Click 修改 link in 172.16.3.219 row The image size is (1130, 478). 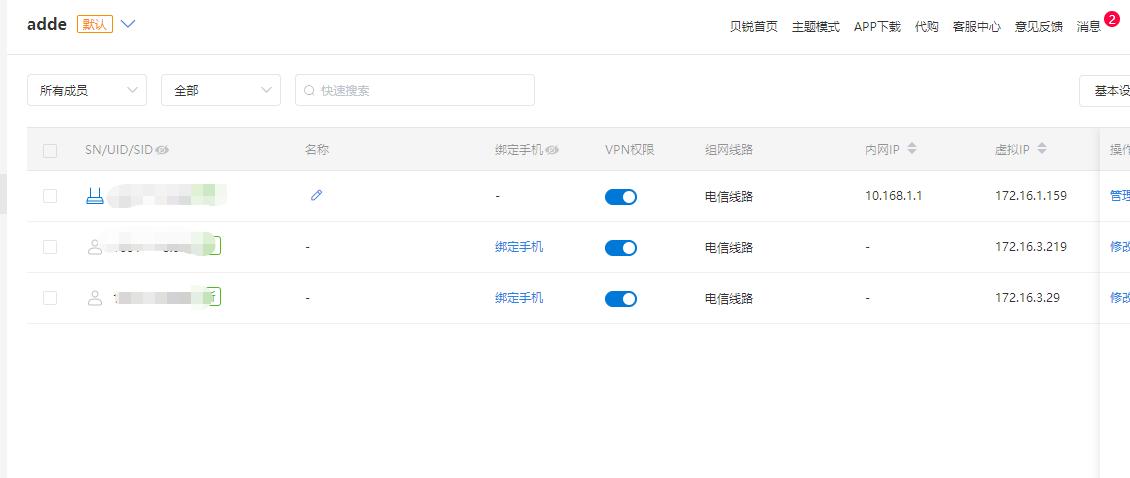(x=1120, y=247)
